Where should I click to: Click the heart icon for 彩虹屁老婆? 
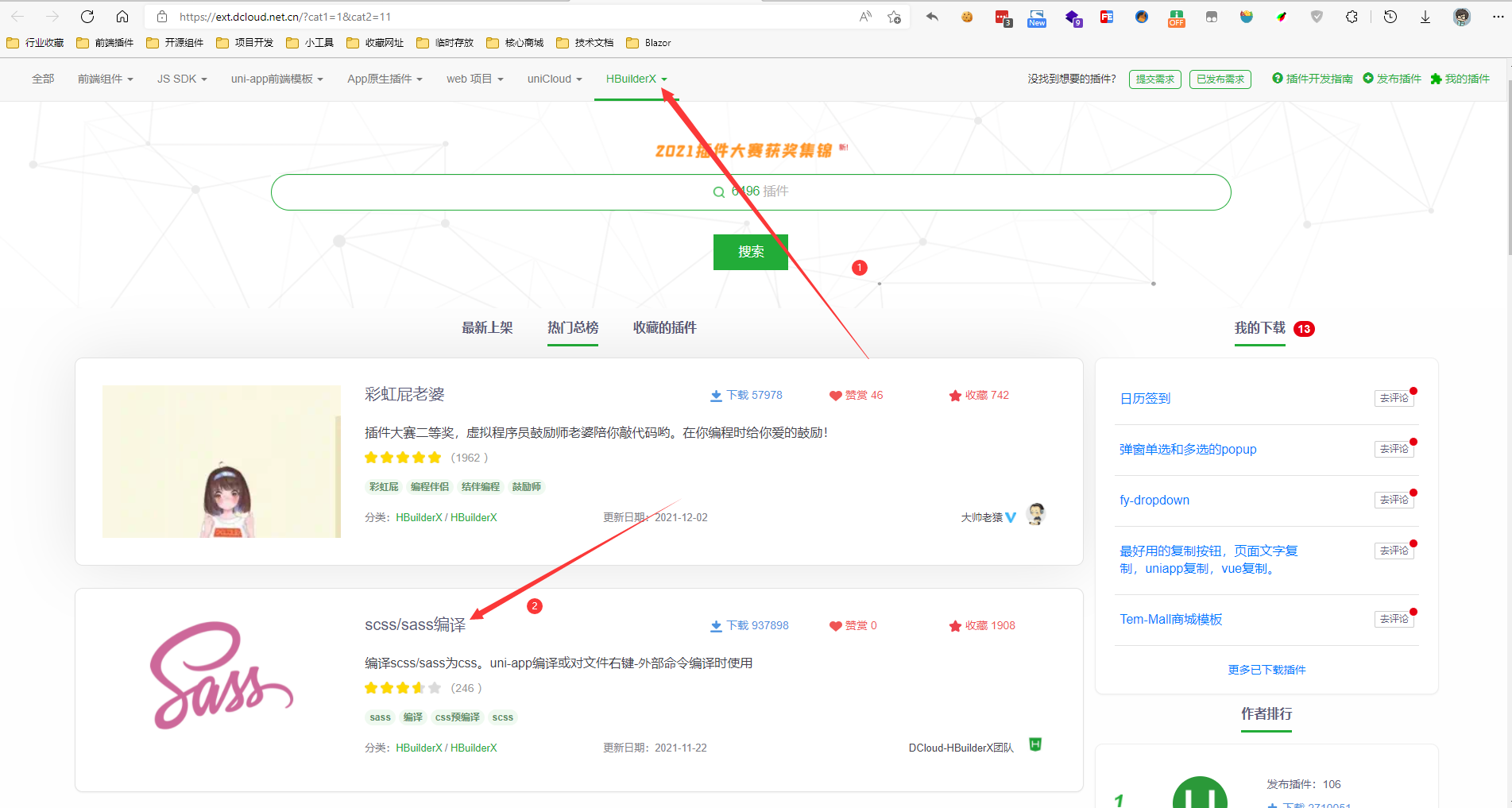click(835, 396)
